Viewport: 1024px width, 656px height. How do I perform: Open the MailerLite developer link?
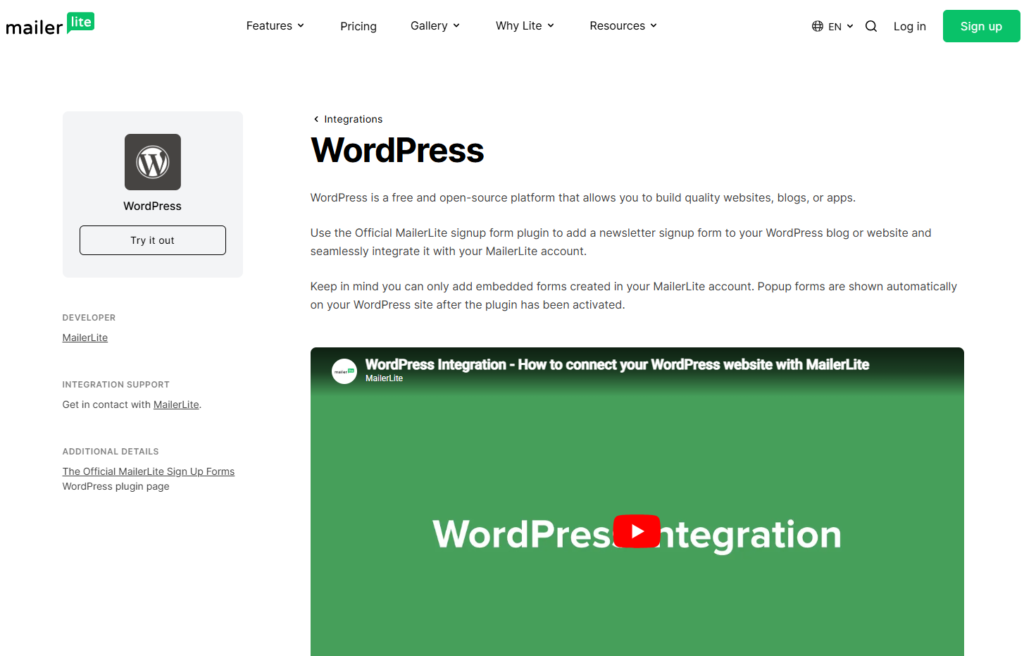pos(85,337)
